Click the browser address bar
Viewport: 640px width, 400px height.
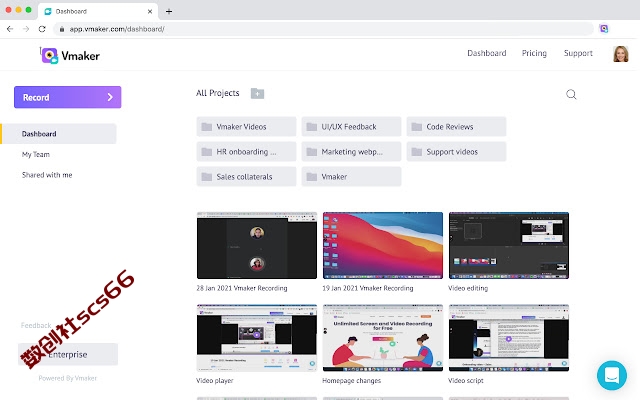(322, 29)
